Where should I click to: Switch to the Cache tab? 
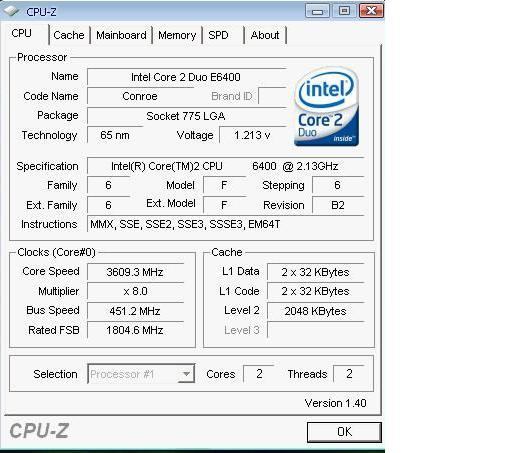coord(69,35)
